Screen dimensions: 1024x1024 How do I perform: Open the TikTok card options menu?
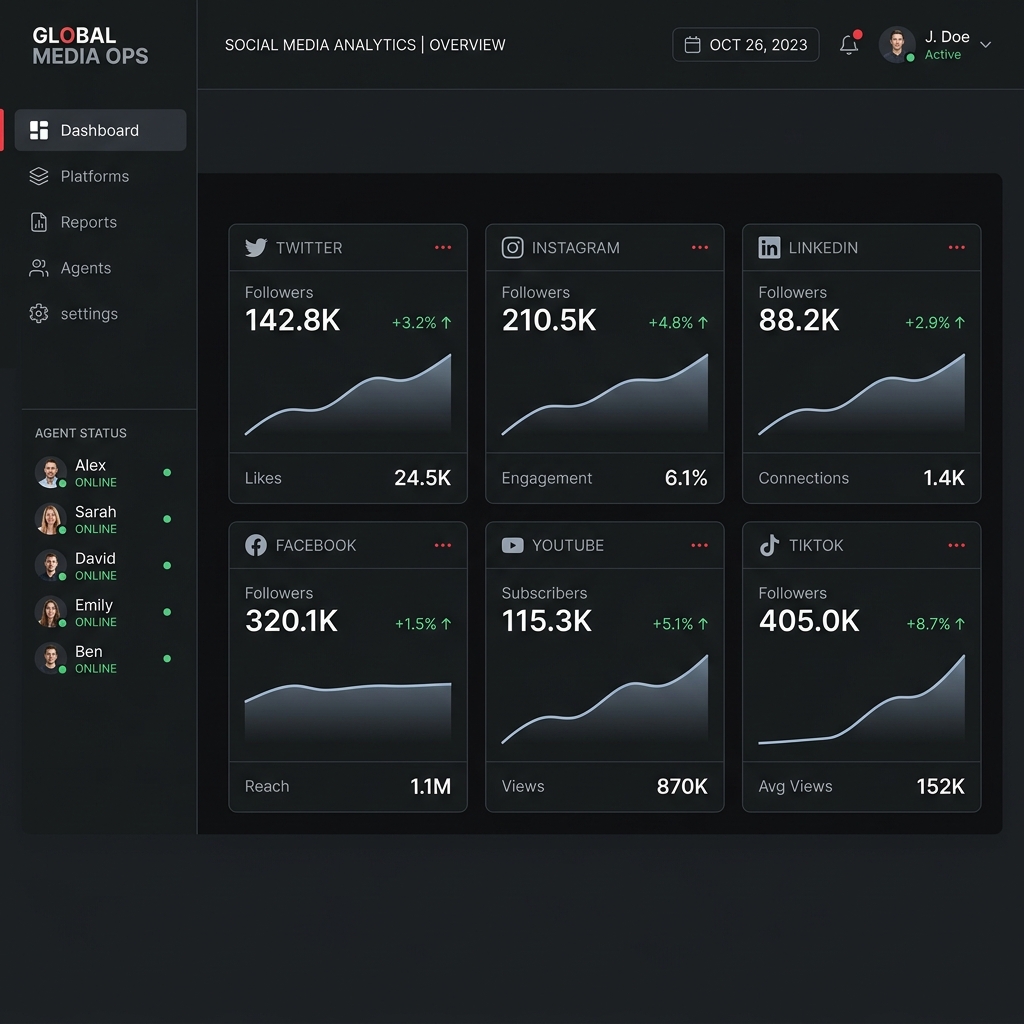click(x=957, y=545)
